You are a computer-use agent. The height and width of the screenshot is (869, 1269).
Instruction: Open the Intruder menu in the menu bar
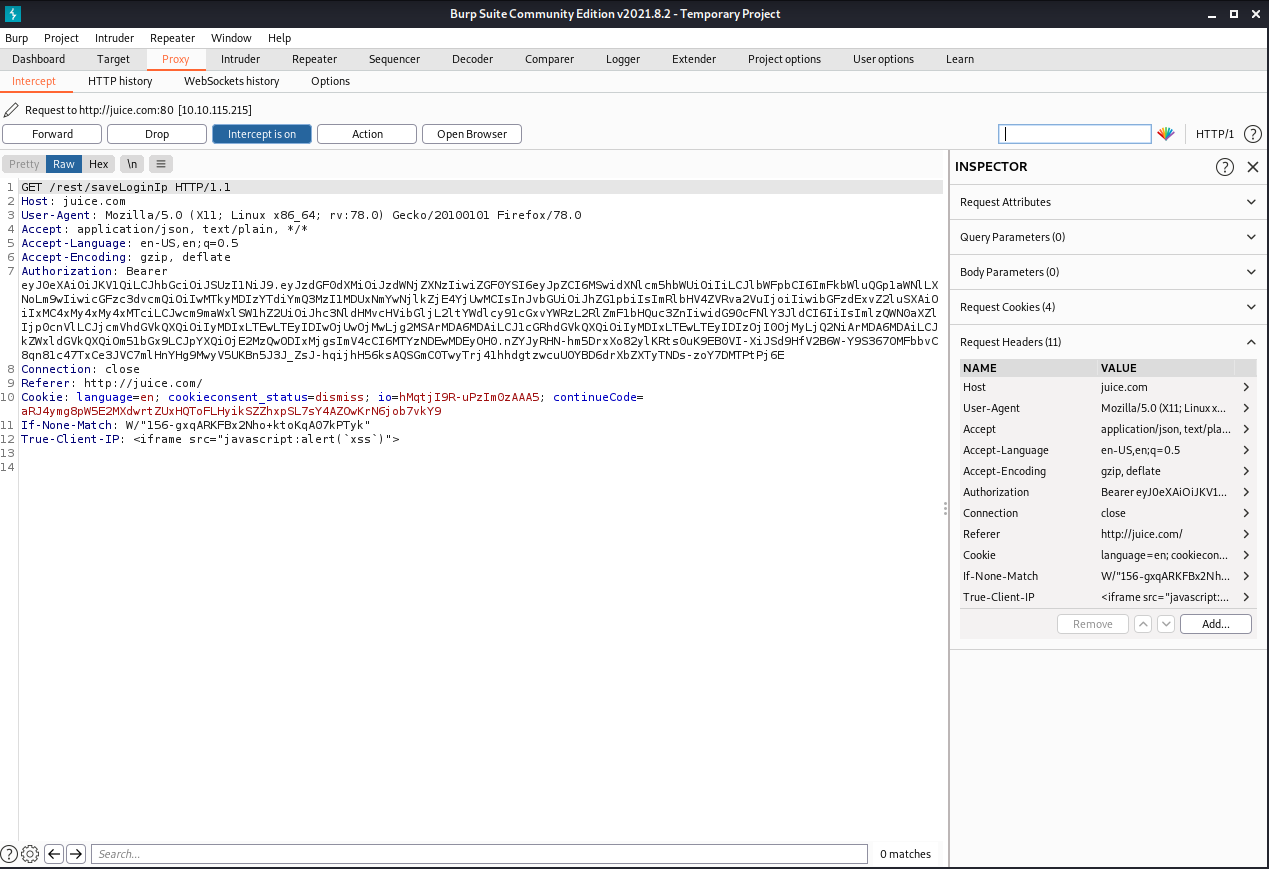114,38
